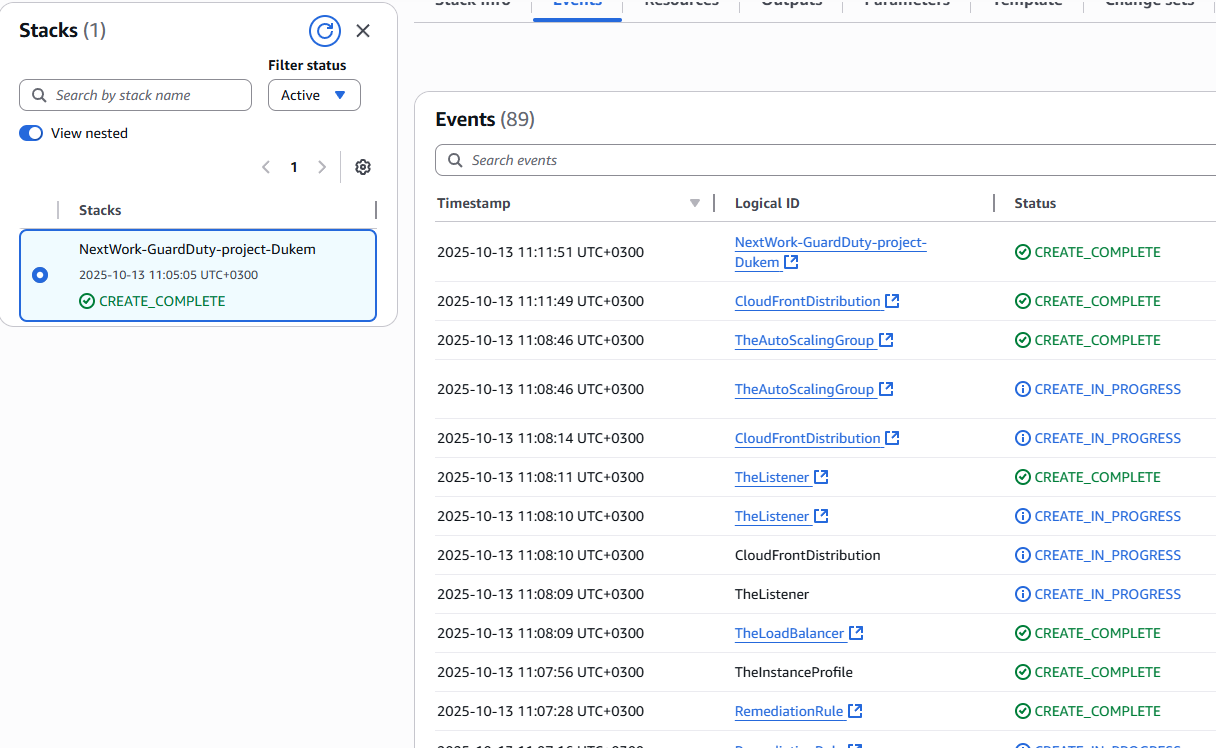The image size is (1216, 748).
Task: Switch to the Resources tab
Action: [x=680, y=3]
